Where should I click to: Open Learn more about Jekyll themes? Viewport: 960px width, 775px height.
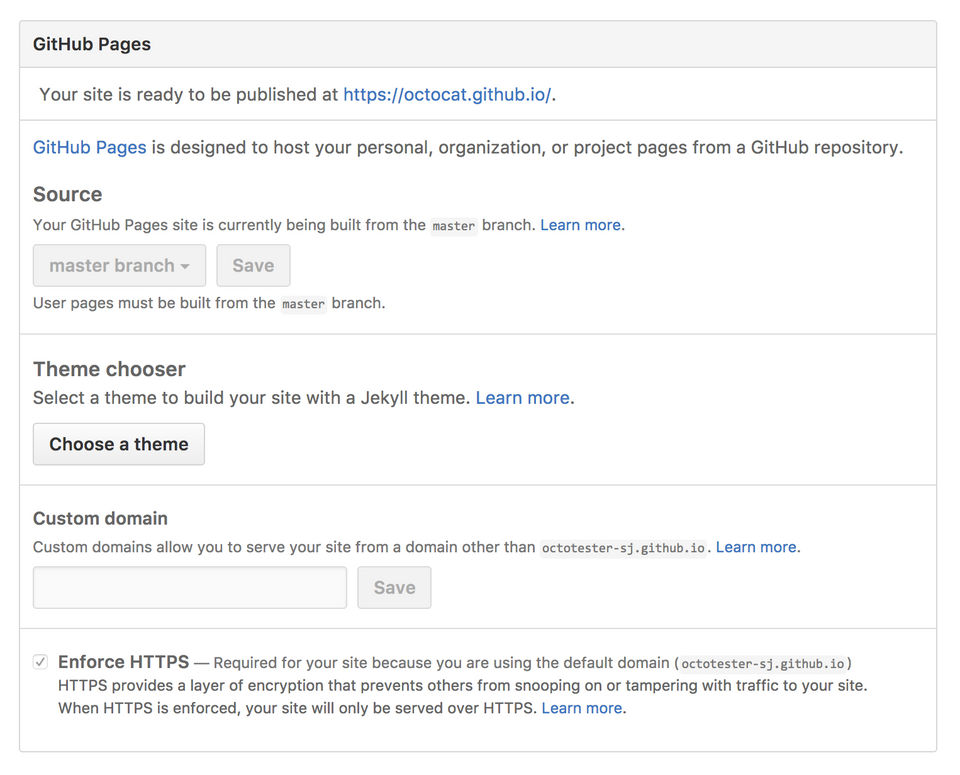pos(522,398)
